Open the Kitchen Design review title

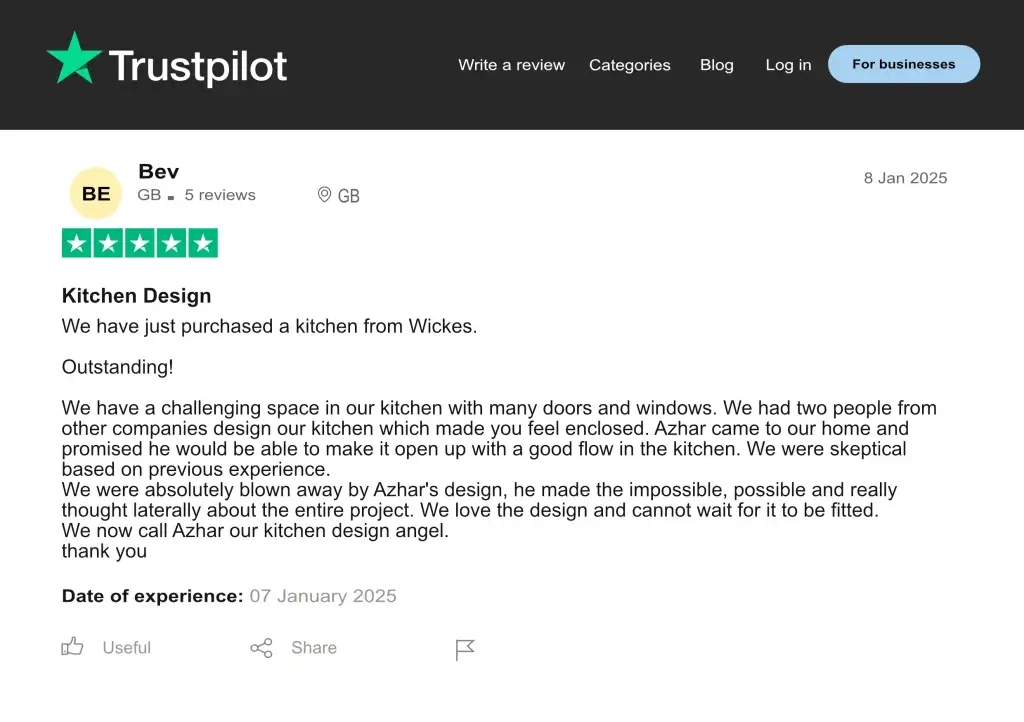tap(136, 296)
